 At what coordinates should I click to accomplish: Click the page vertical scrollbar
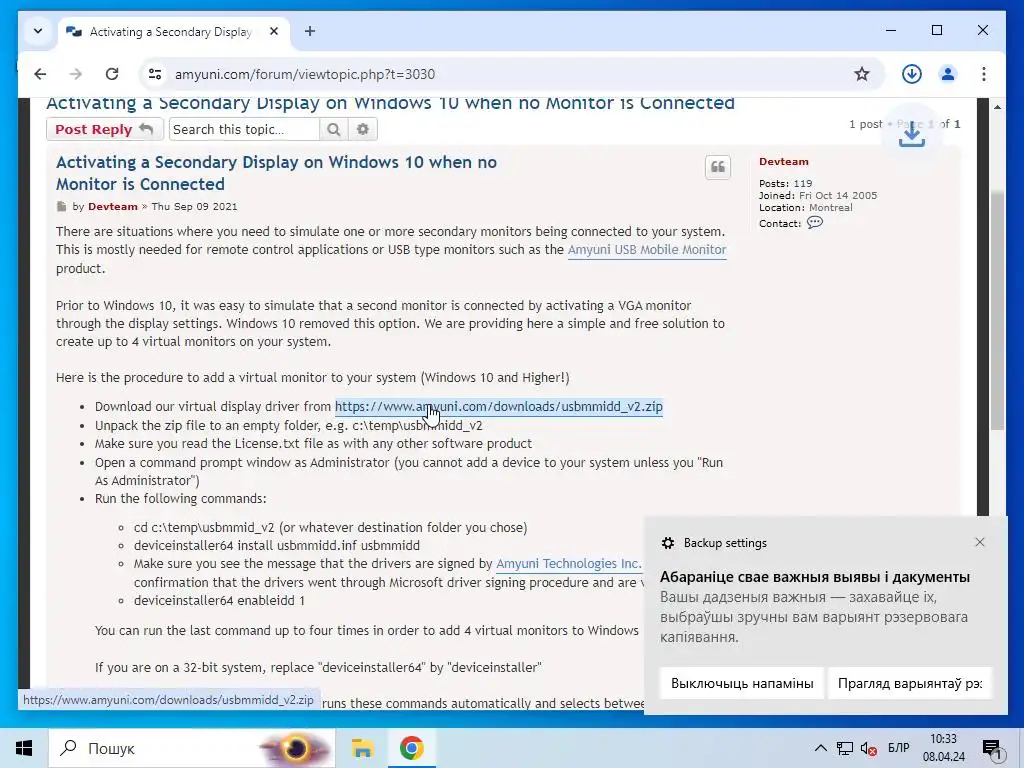[997, 310]
